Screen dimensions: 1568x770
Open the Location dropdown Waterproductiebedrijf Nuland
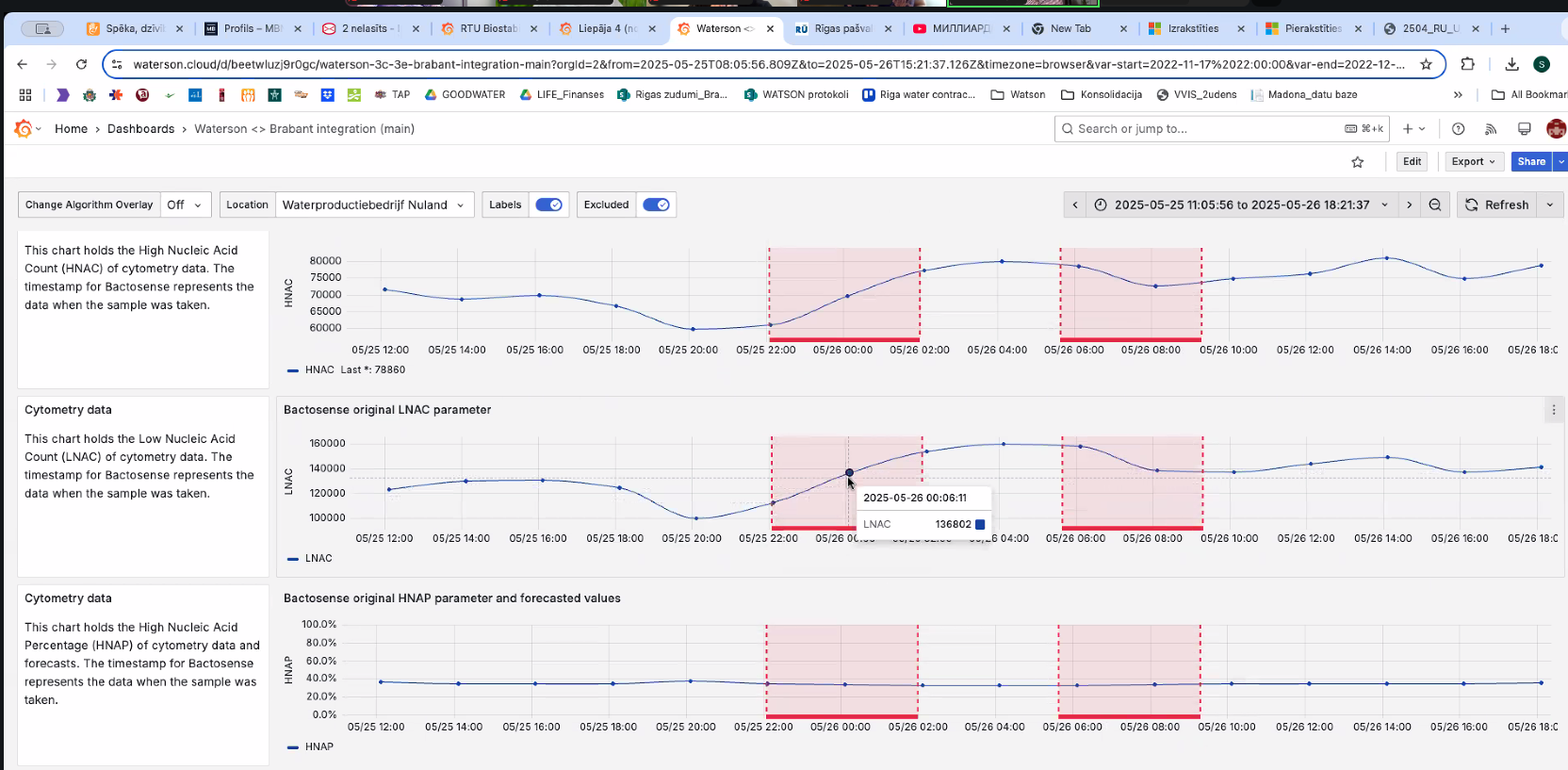coord(374,205)
